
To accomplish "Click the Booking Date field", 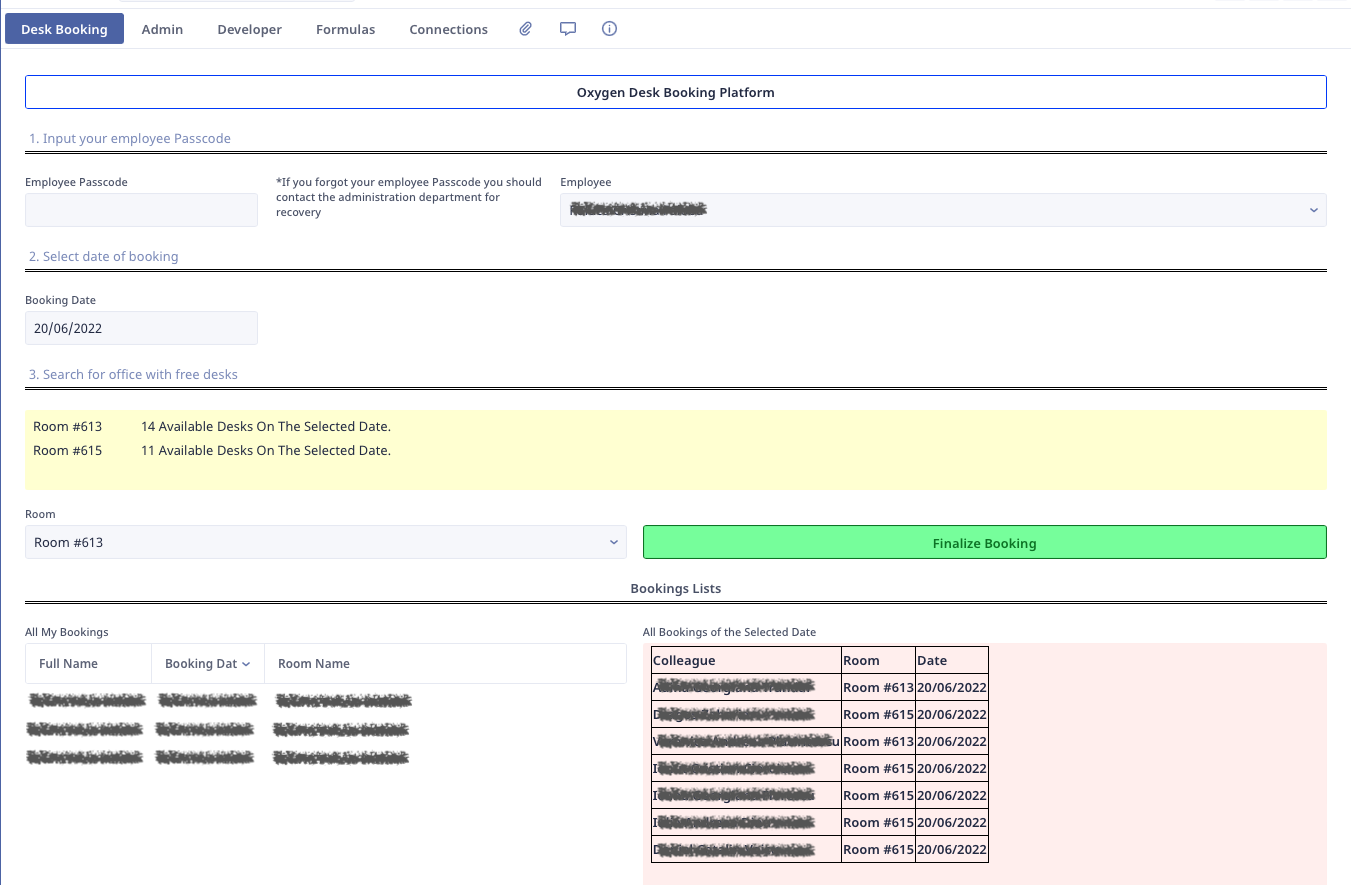I will tap(141, 328).
